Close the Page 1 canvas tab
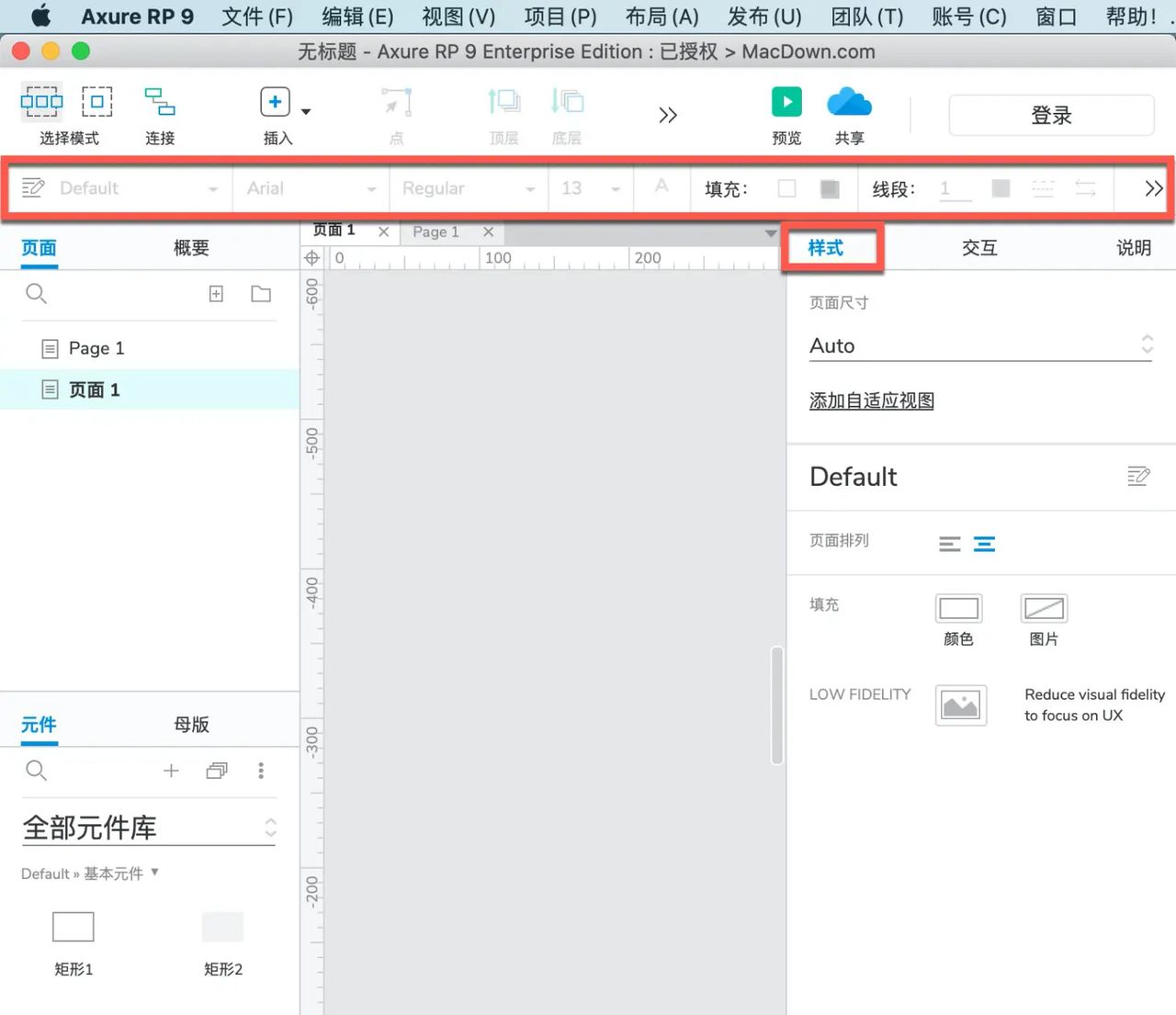1176x1015 pixels. 489,231
